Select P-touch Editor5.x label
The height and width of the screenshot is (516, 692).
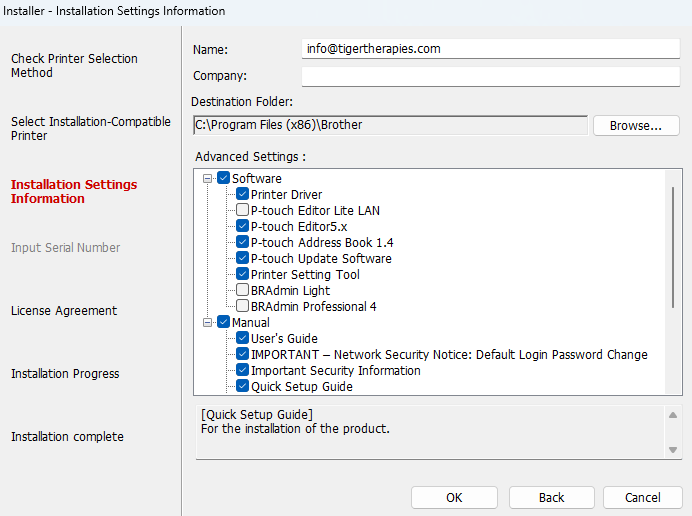coord(299,226)
